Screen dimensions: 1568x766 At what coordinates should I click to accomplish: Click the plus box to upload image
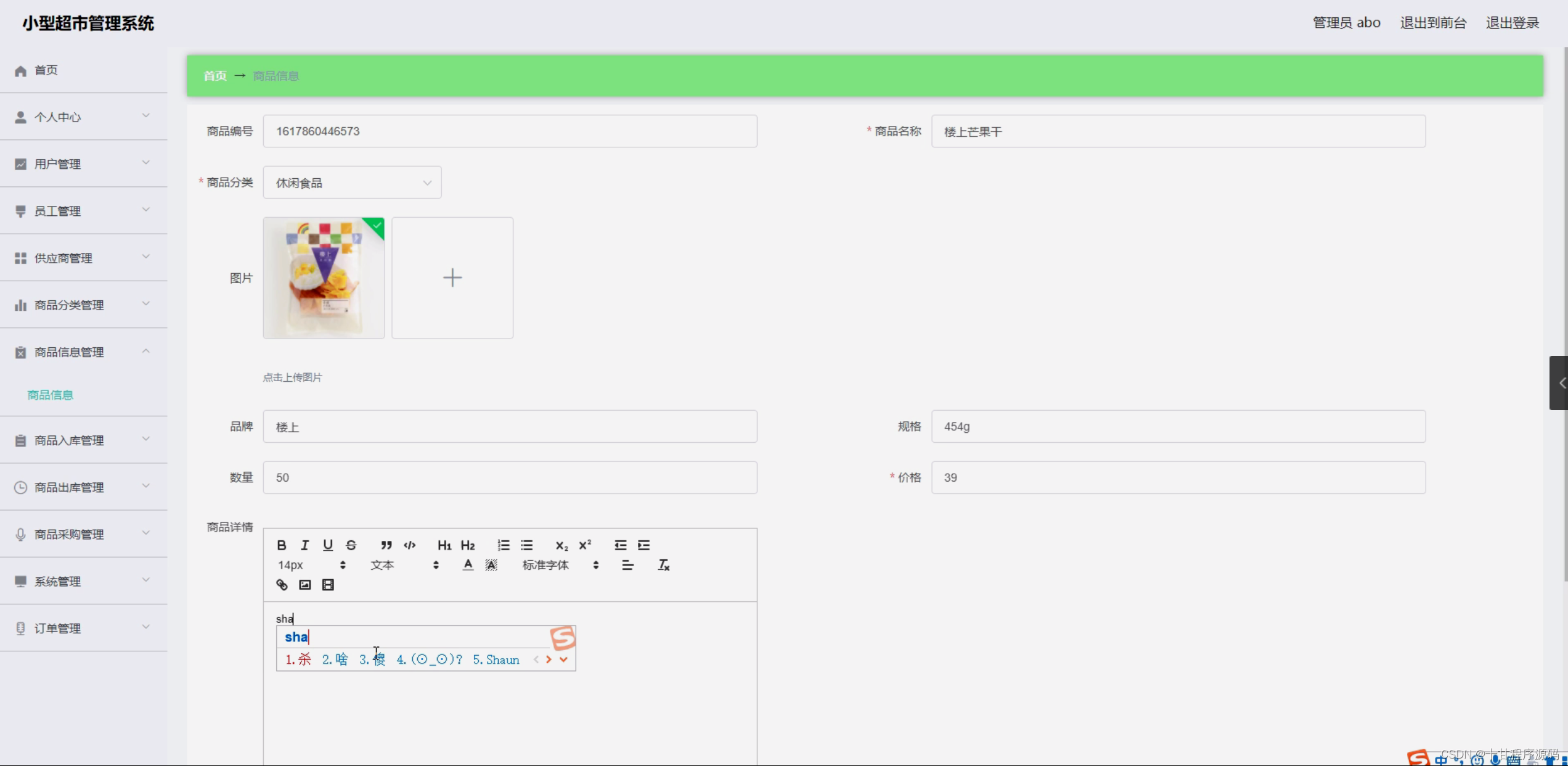[x=452, y=278]
